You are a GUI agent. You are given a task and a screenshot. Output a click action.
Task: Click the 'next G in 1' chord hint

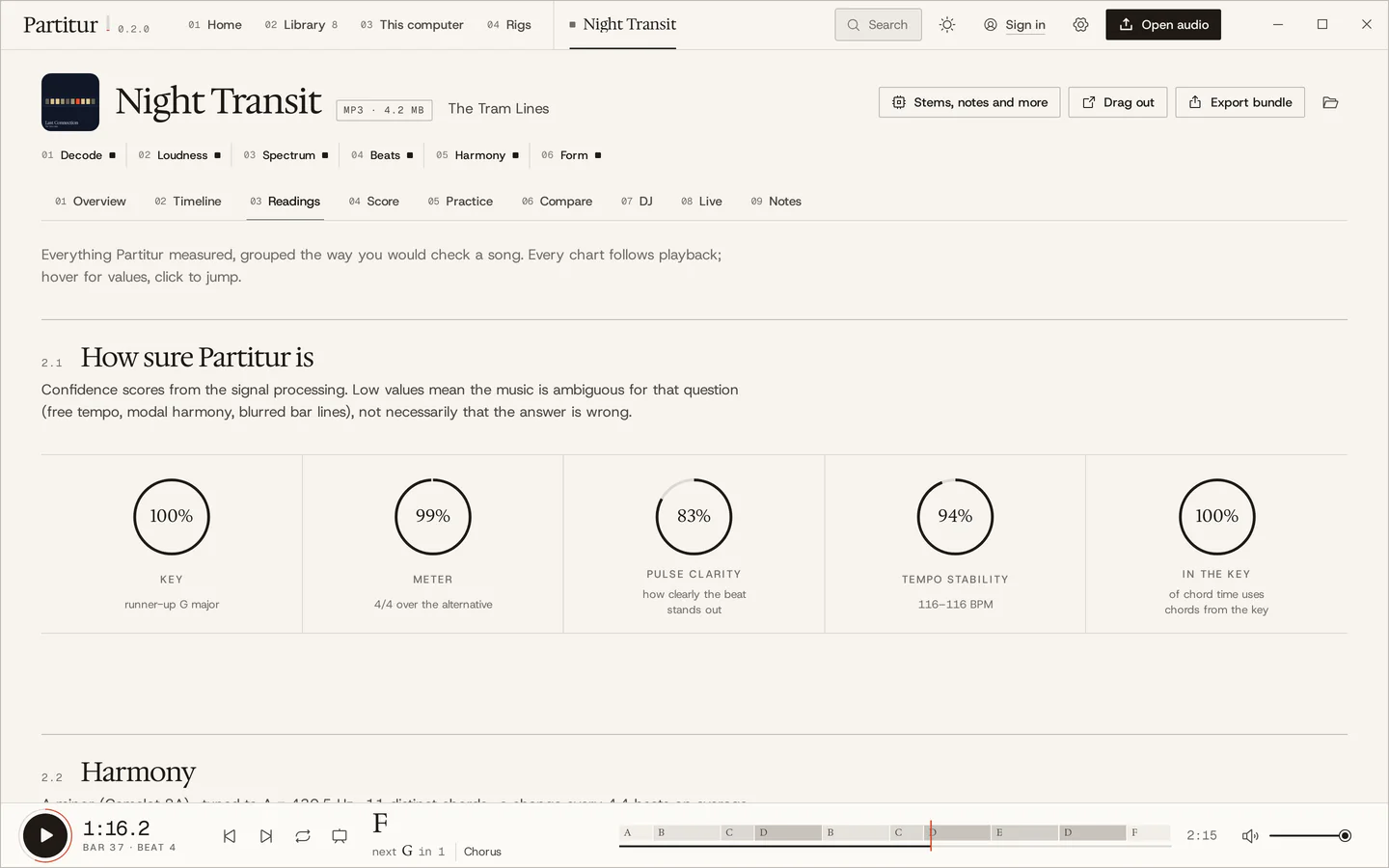coord(409,852)
